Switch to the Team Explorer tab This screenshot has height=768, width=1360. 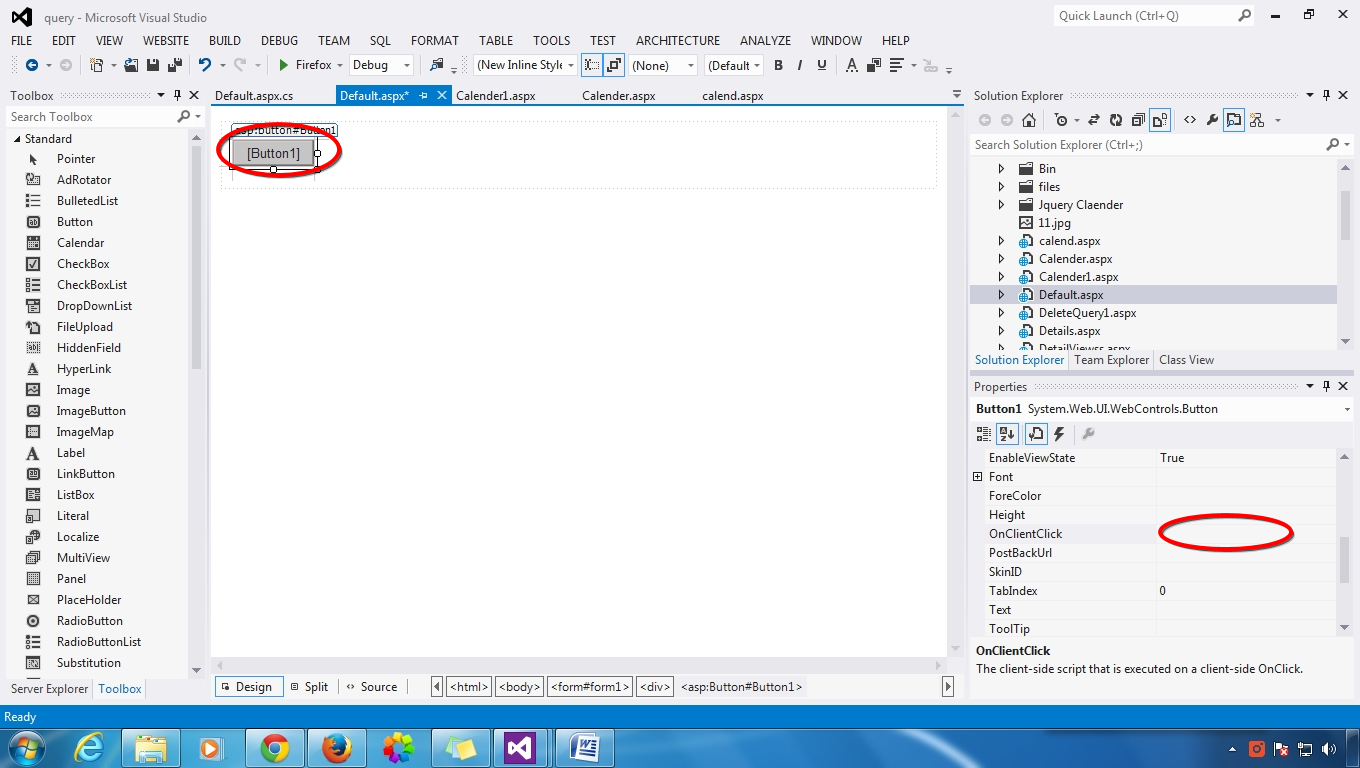tap(1111, 360)
